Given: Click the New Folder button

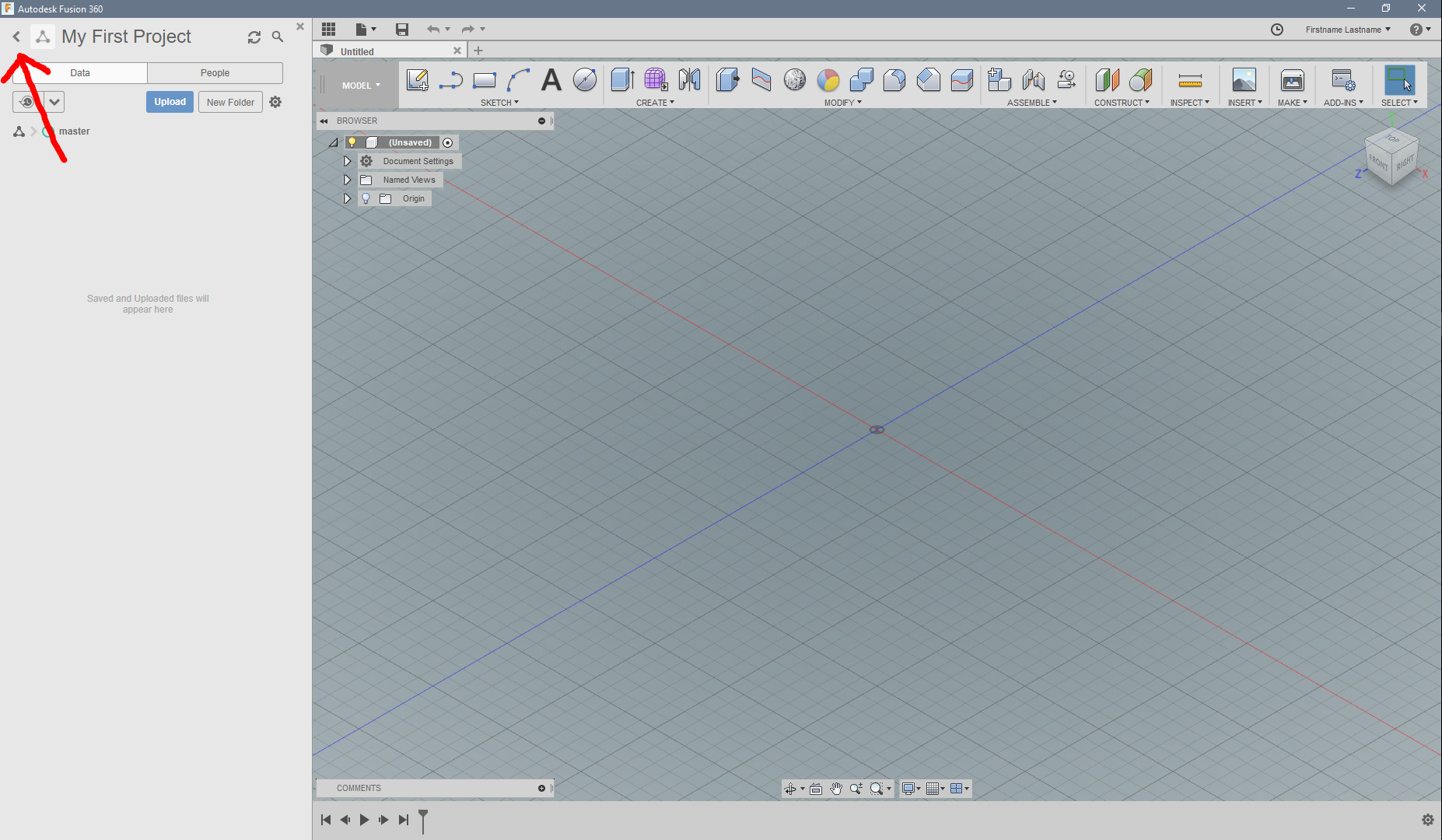Looking at the screenshot, I should 230,102.
